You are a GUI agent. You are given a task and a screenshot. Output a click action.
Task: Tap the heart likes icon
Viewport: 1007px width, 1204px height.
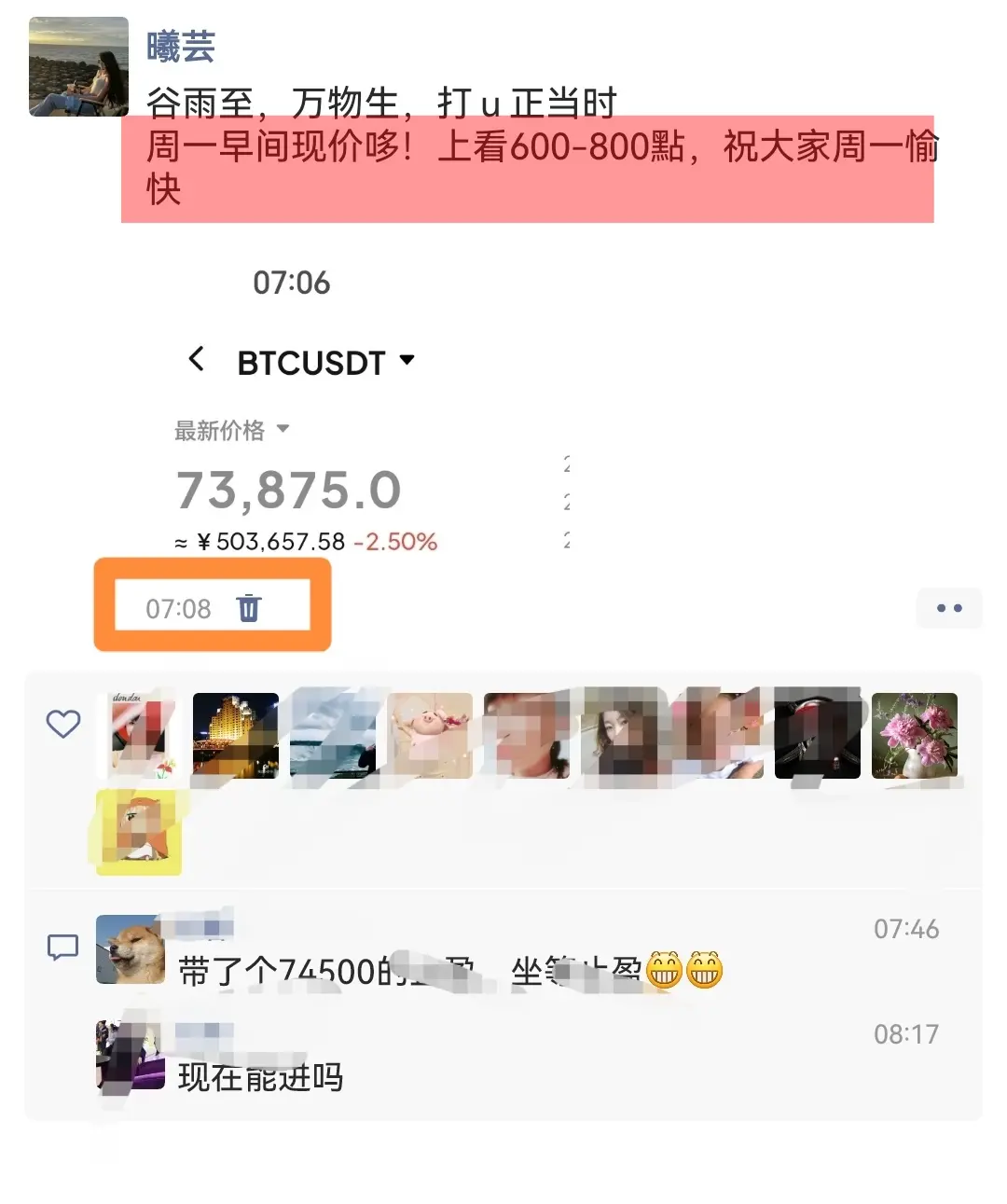(x=63, y=724)
